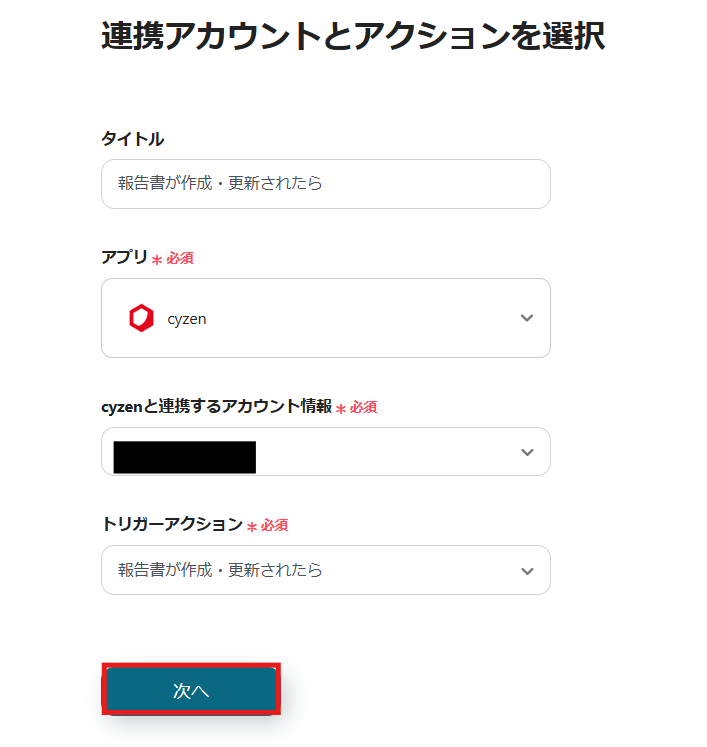Viewport: 707px width, 747px height.
Task: Click the 次へ button
Action: coord(190,690)
